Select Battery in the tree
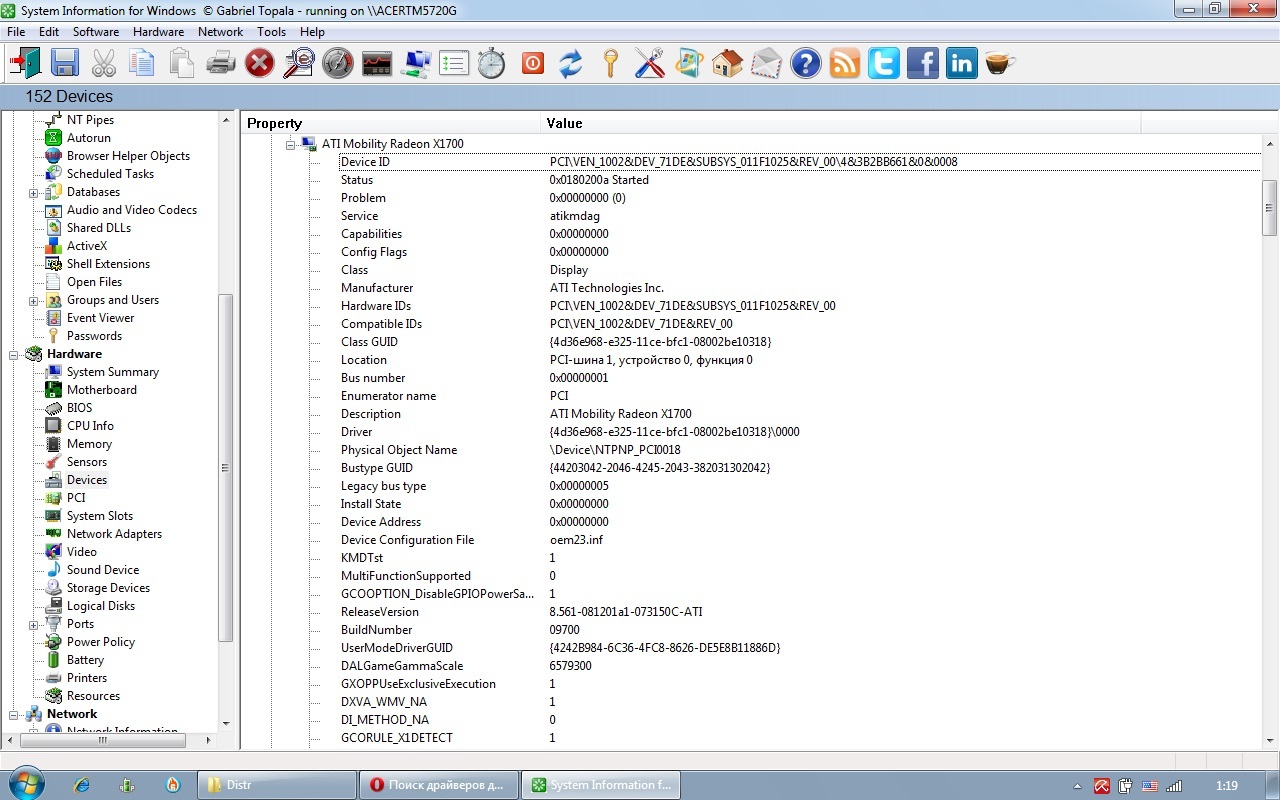Viewport: 1280px width, 800px height. pos(85,660)
